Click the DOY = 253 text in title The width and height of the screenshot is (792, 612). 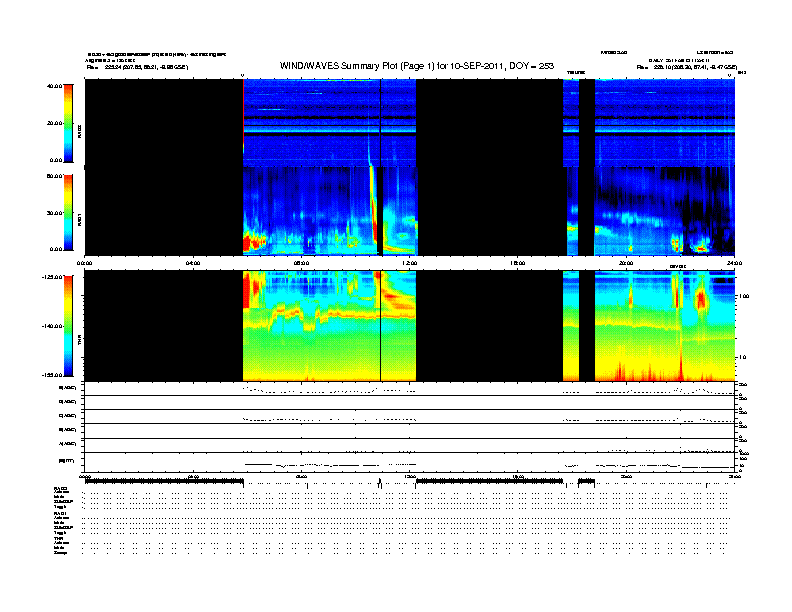click(531, 66)
